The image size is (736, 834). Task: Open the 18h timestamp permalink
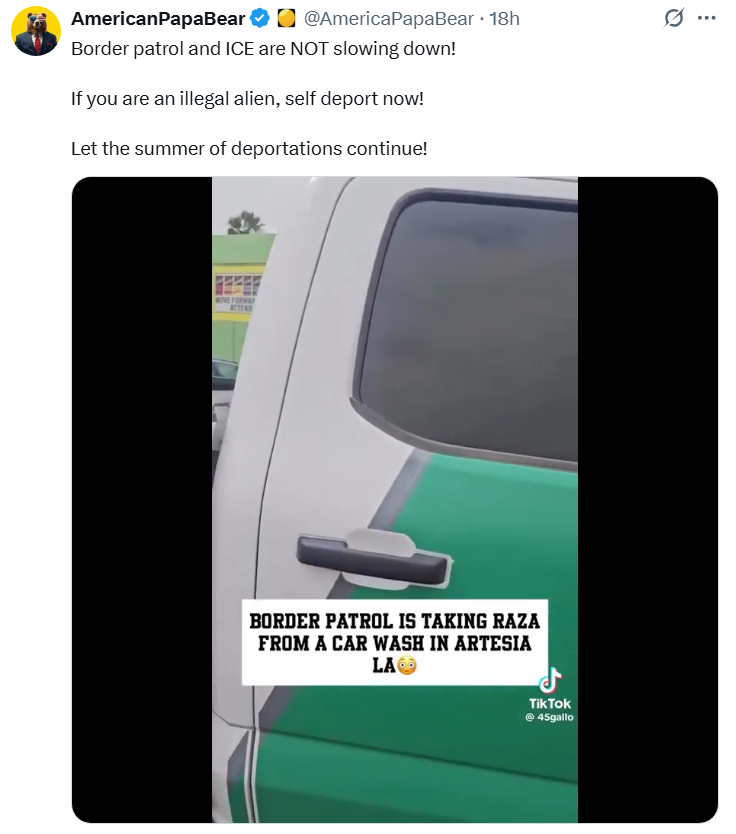504,19
